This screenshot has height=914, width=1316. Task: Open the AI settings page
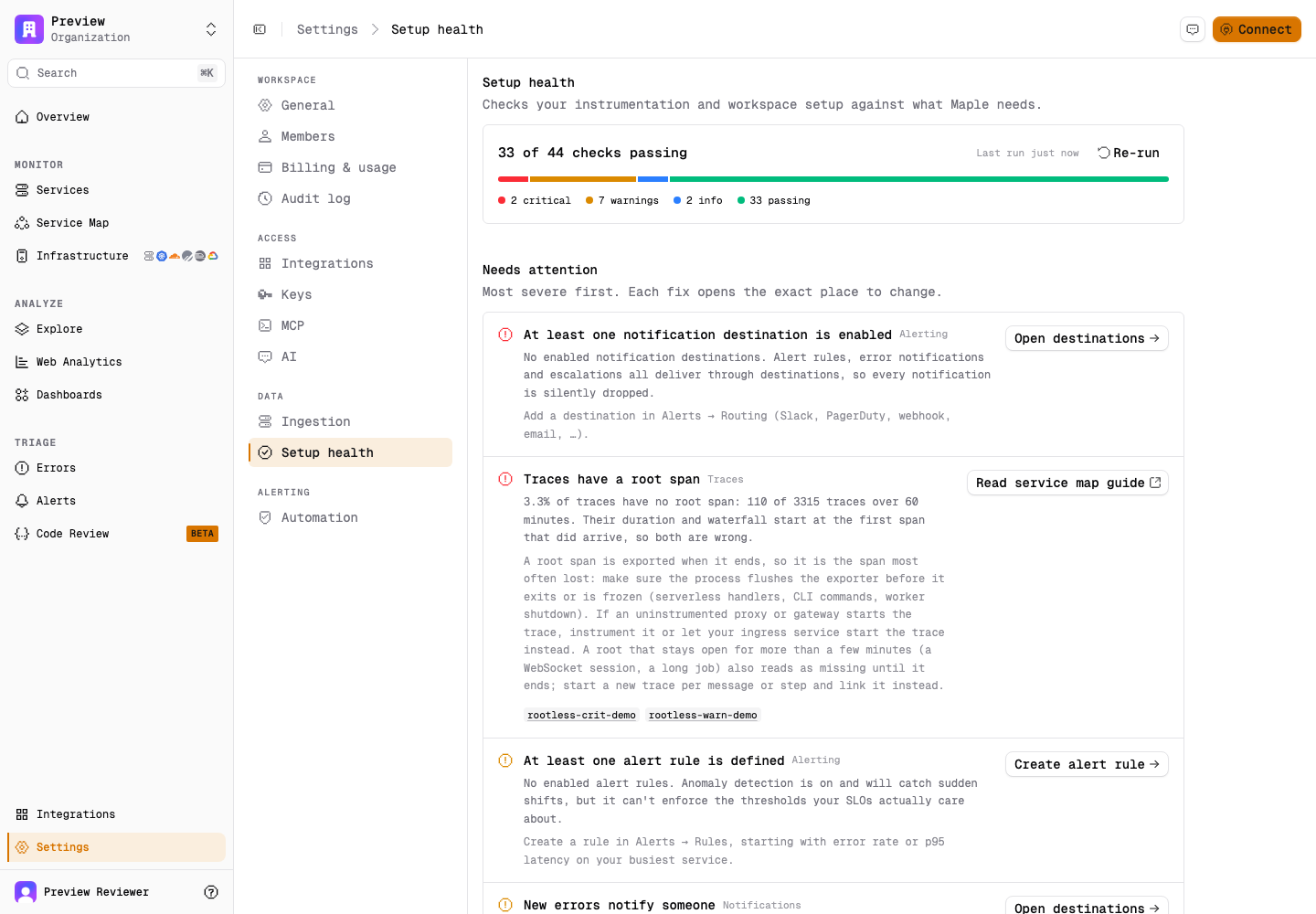(350, 356)
